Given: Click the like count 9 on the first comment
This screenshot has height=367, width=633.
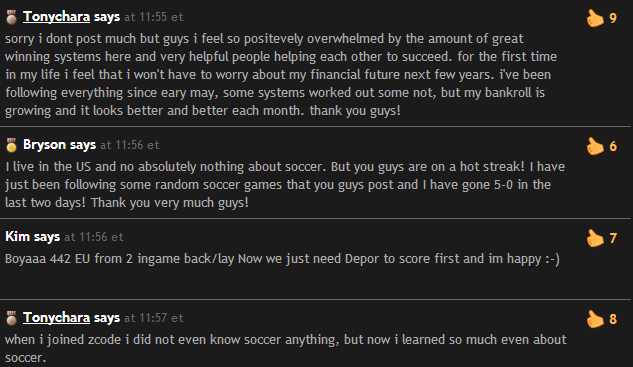Looking at the screenshot, I should [x=613, y=19].
